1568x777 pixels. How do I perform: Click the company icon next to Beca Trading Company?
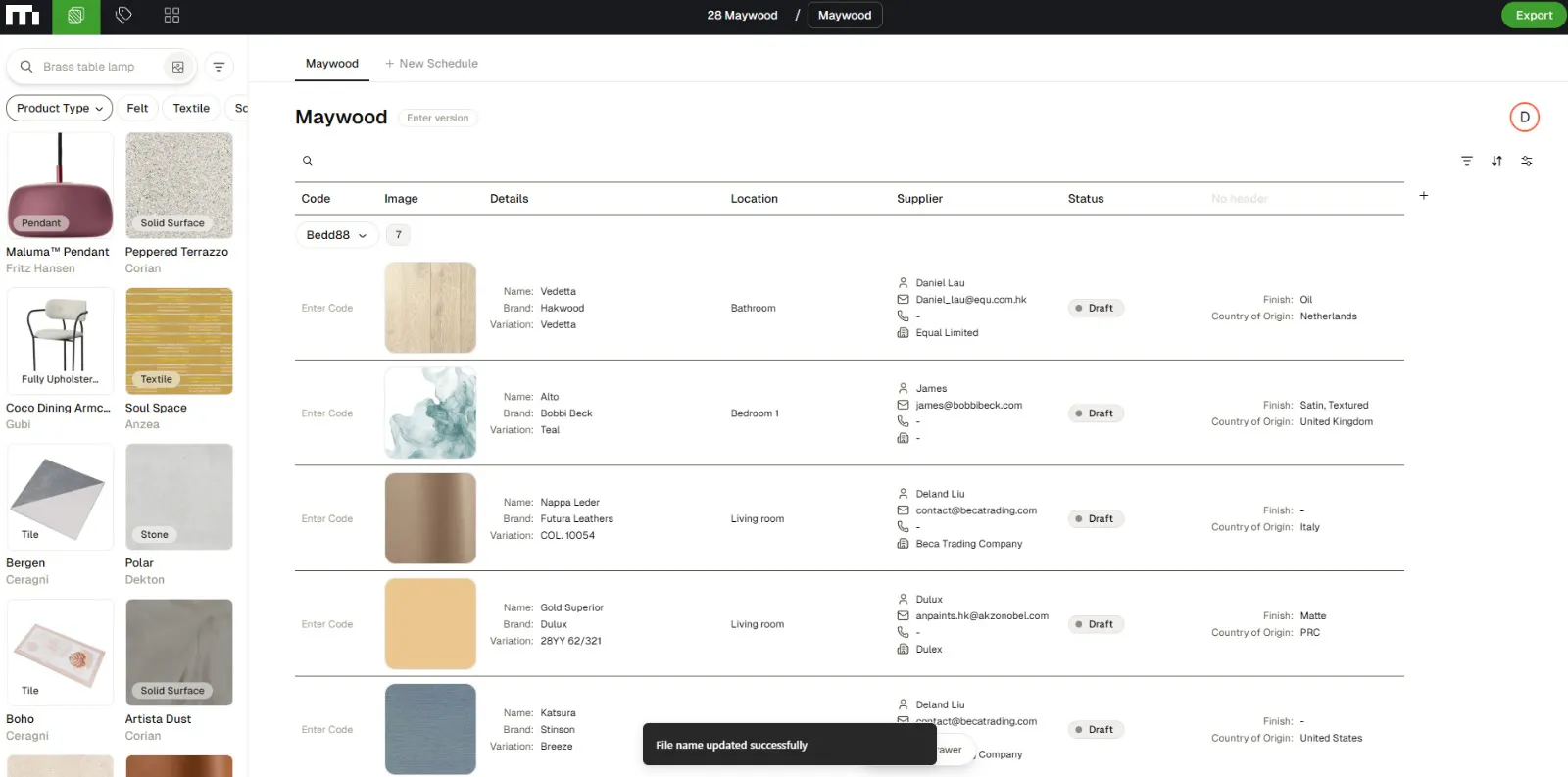point(903,544)
